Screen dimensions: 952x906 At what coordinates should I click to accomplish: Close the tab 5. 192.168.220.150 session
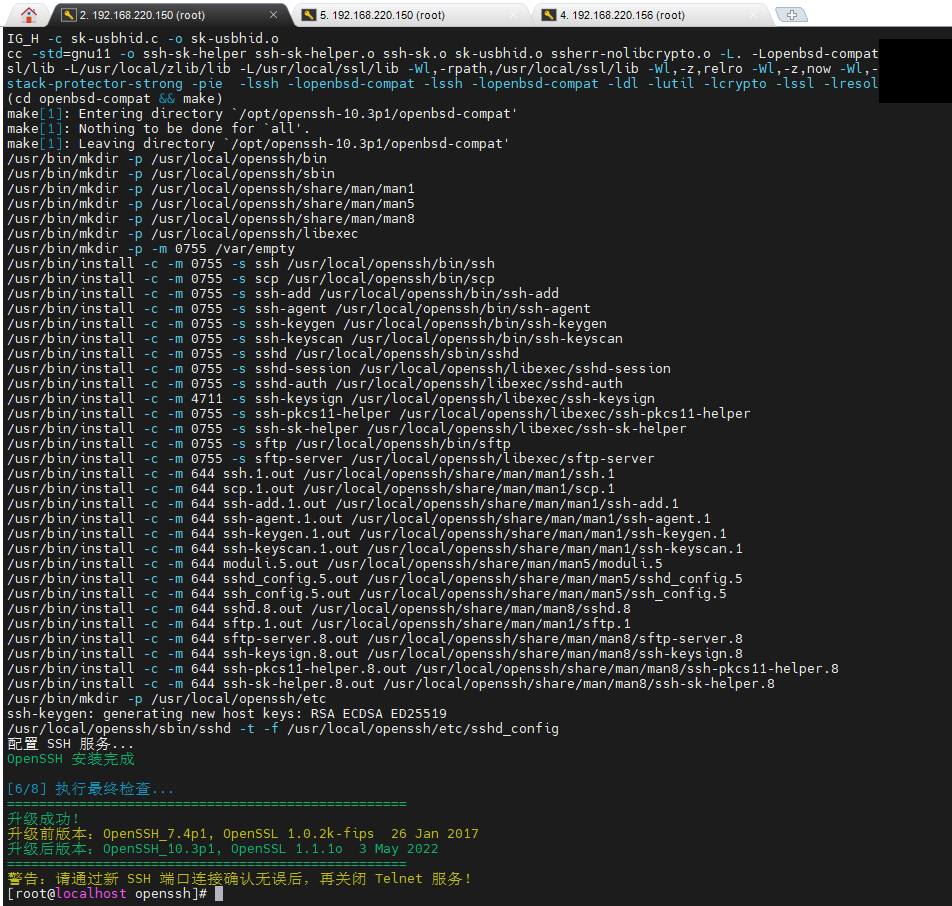pyautogui.click(x=514, y=15)
